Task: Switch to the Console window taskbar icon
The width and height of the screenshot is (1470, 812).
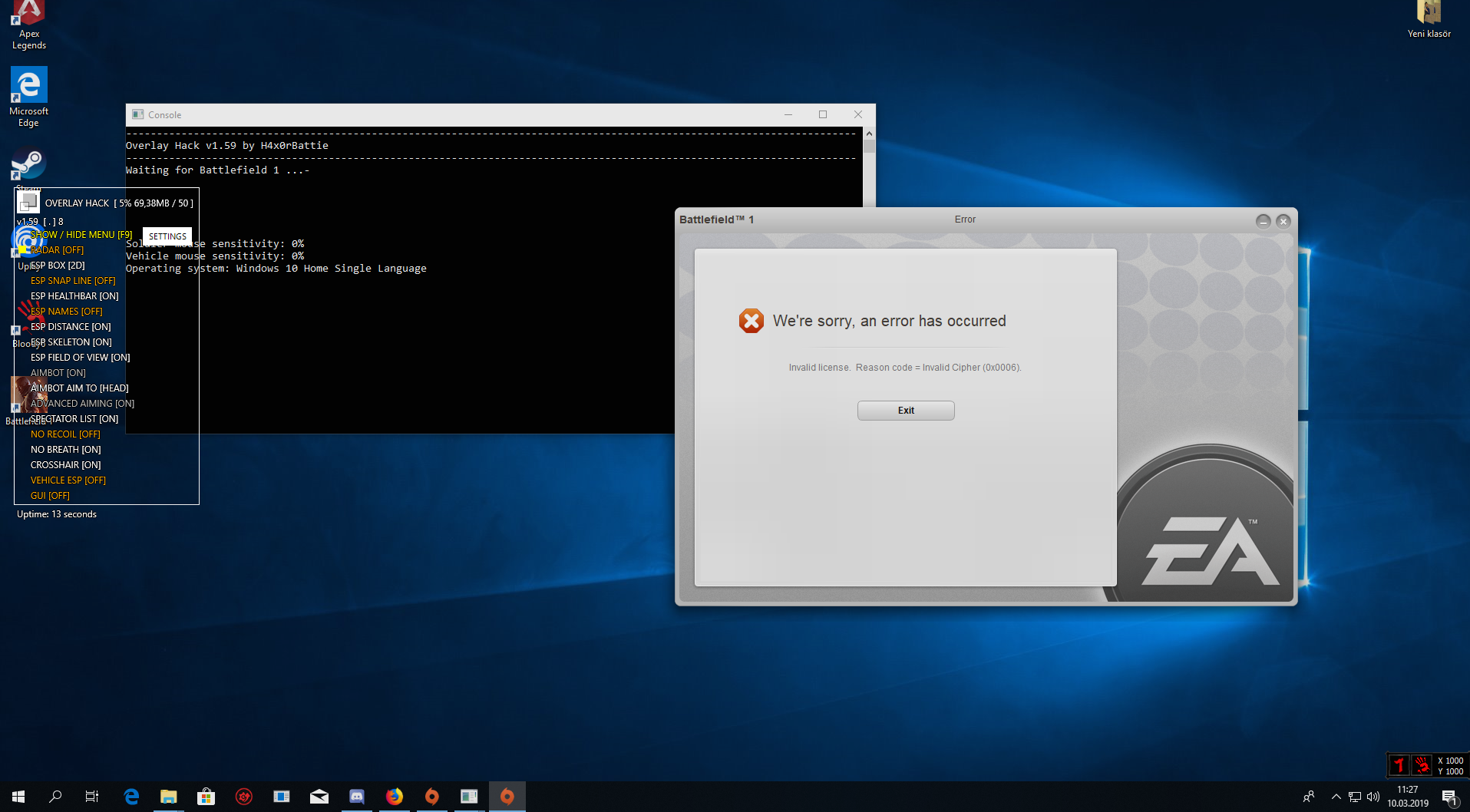Action: pyautogui.click(x=469, y=797)
